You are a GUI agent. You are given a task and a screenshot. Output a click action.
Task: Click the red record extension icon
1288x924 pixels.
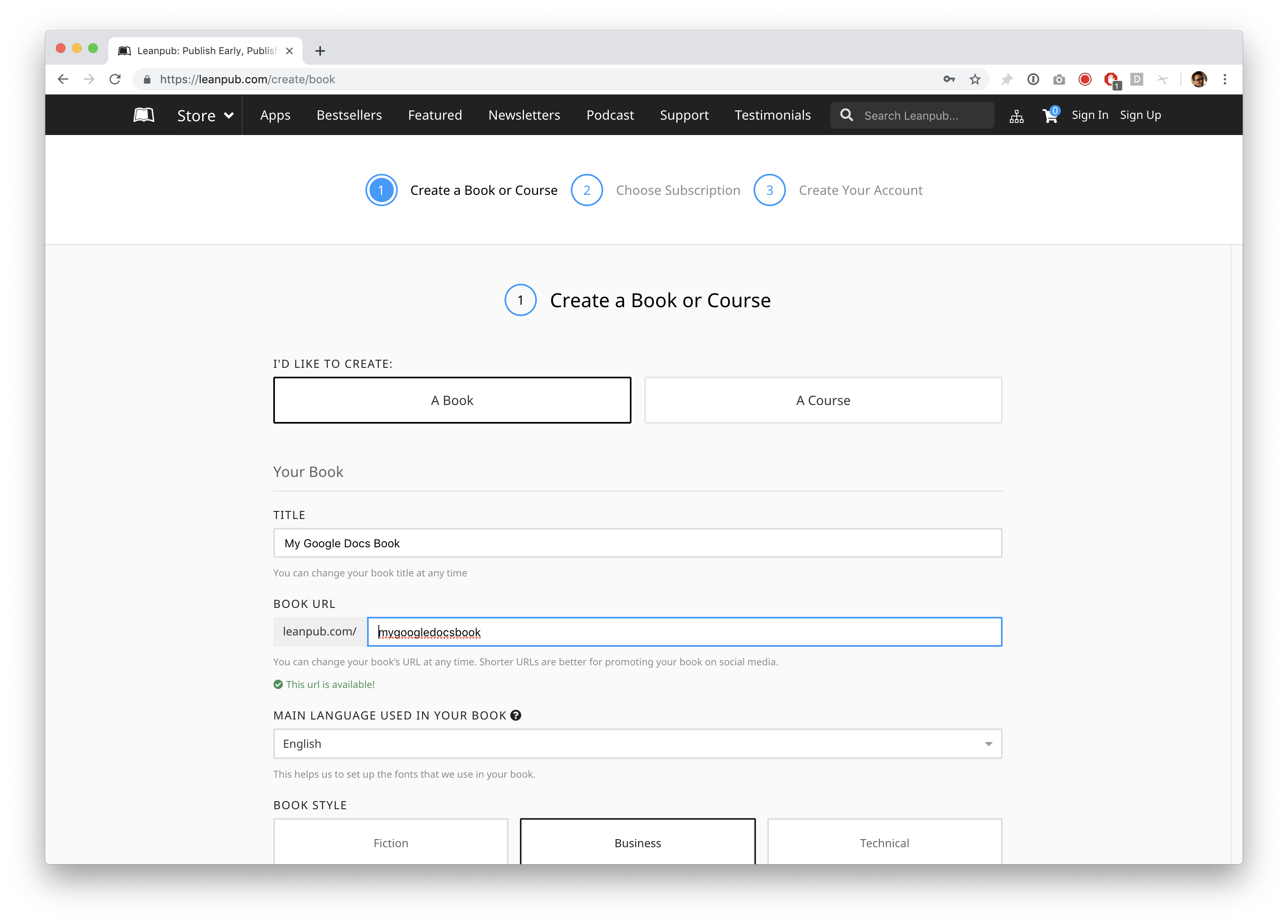(1085, 80)
